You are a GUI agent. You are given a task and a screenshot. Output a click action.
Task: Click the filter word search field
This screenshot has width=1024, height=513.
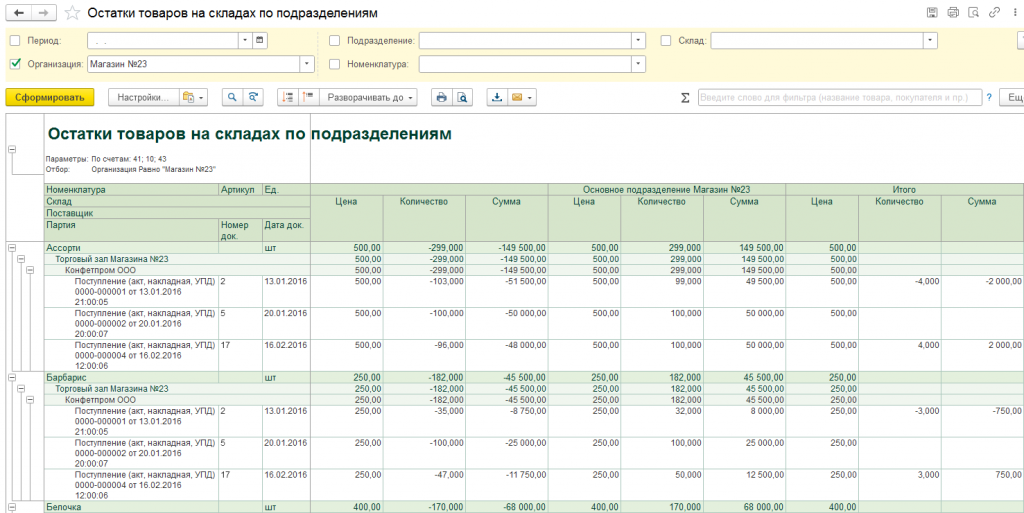837,98
